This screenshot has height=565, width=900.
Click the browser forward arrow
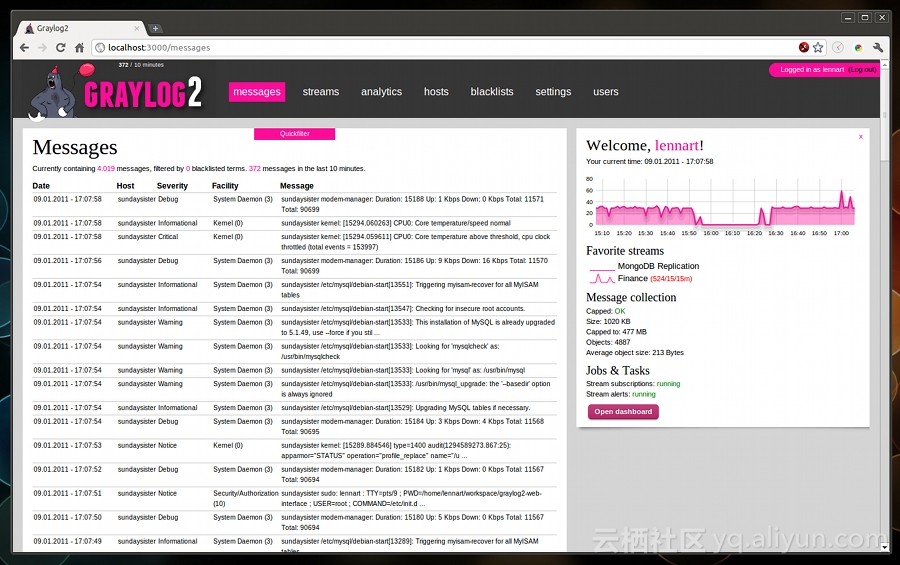click(42, 47)
